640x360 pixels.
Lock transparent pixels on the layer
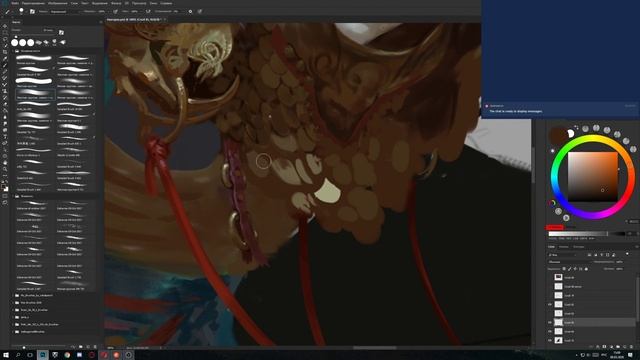click(564, 269)
